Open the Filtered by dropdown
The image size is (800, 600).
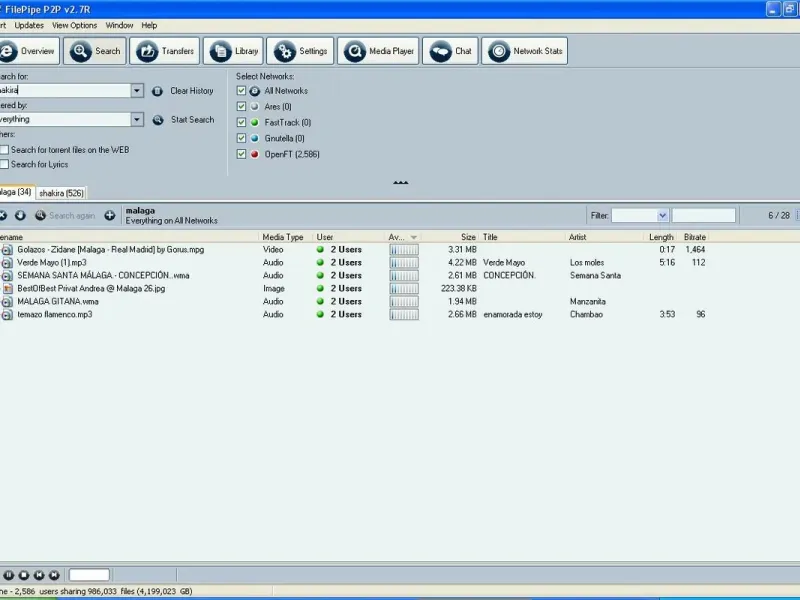[137, 120]
